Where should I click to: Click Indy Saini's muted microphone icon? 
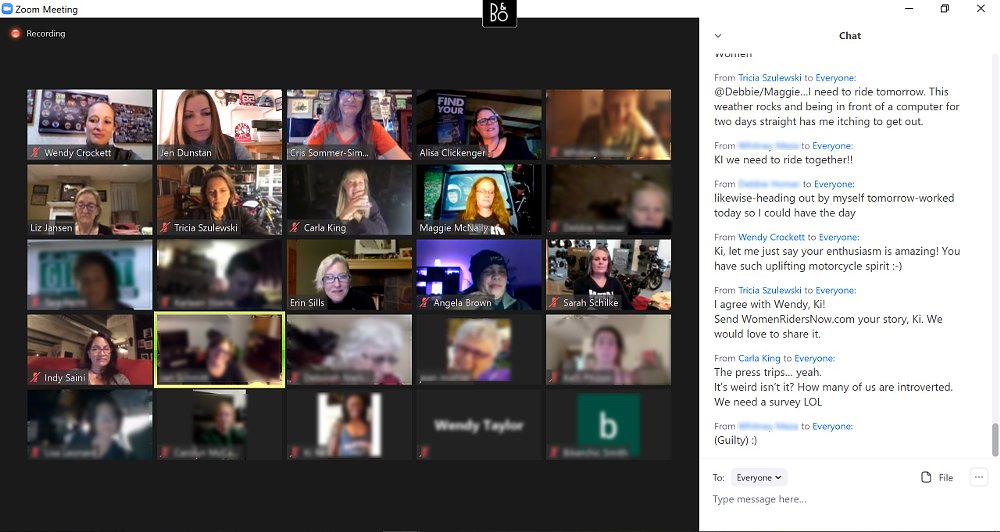pyautogui.click(x=36, y=378)
